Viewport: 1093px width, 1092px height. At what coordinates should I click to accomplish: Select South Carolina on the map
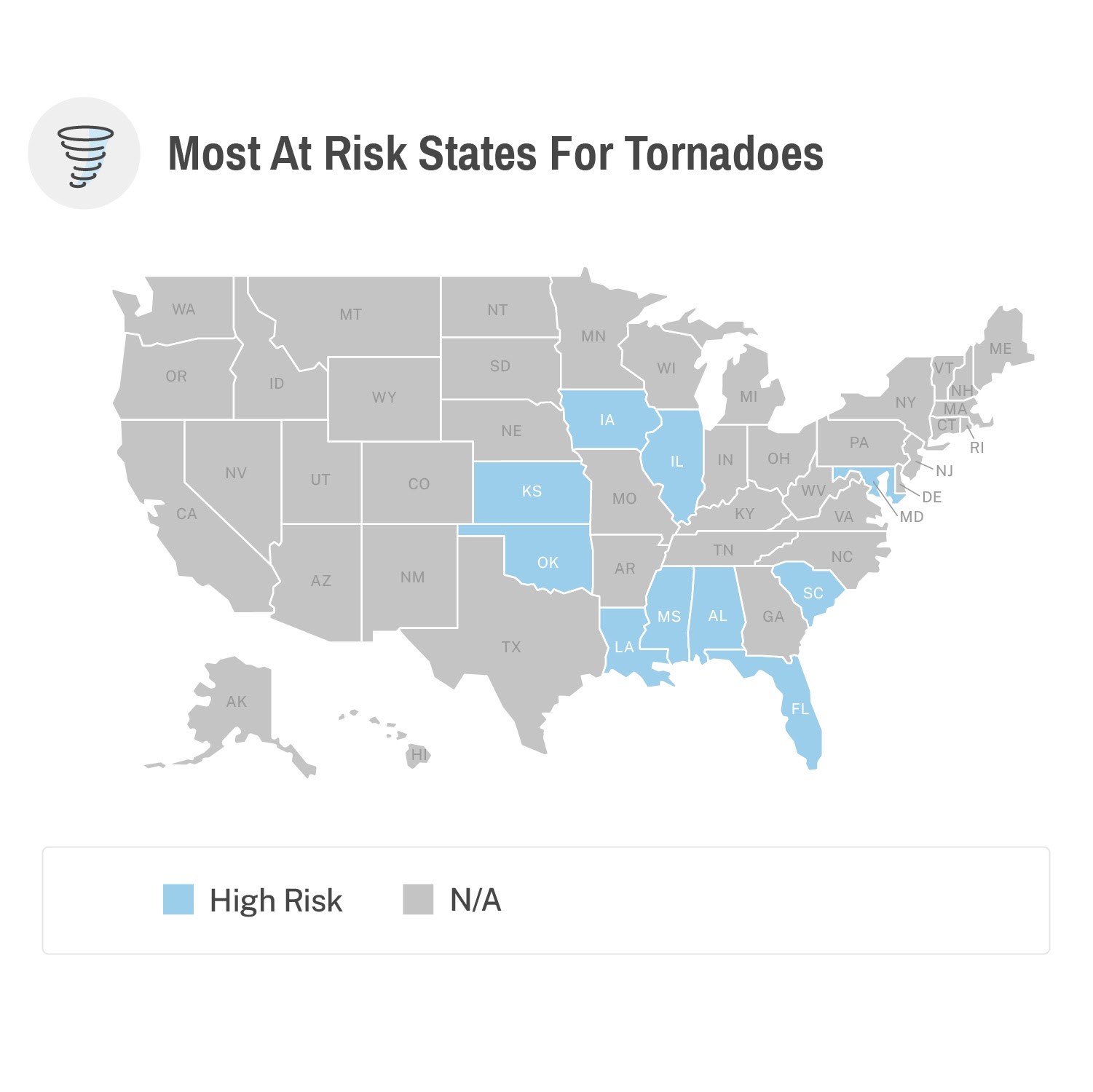[x=813, y=593]
